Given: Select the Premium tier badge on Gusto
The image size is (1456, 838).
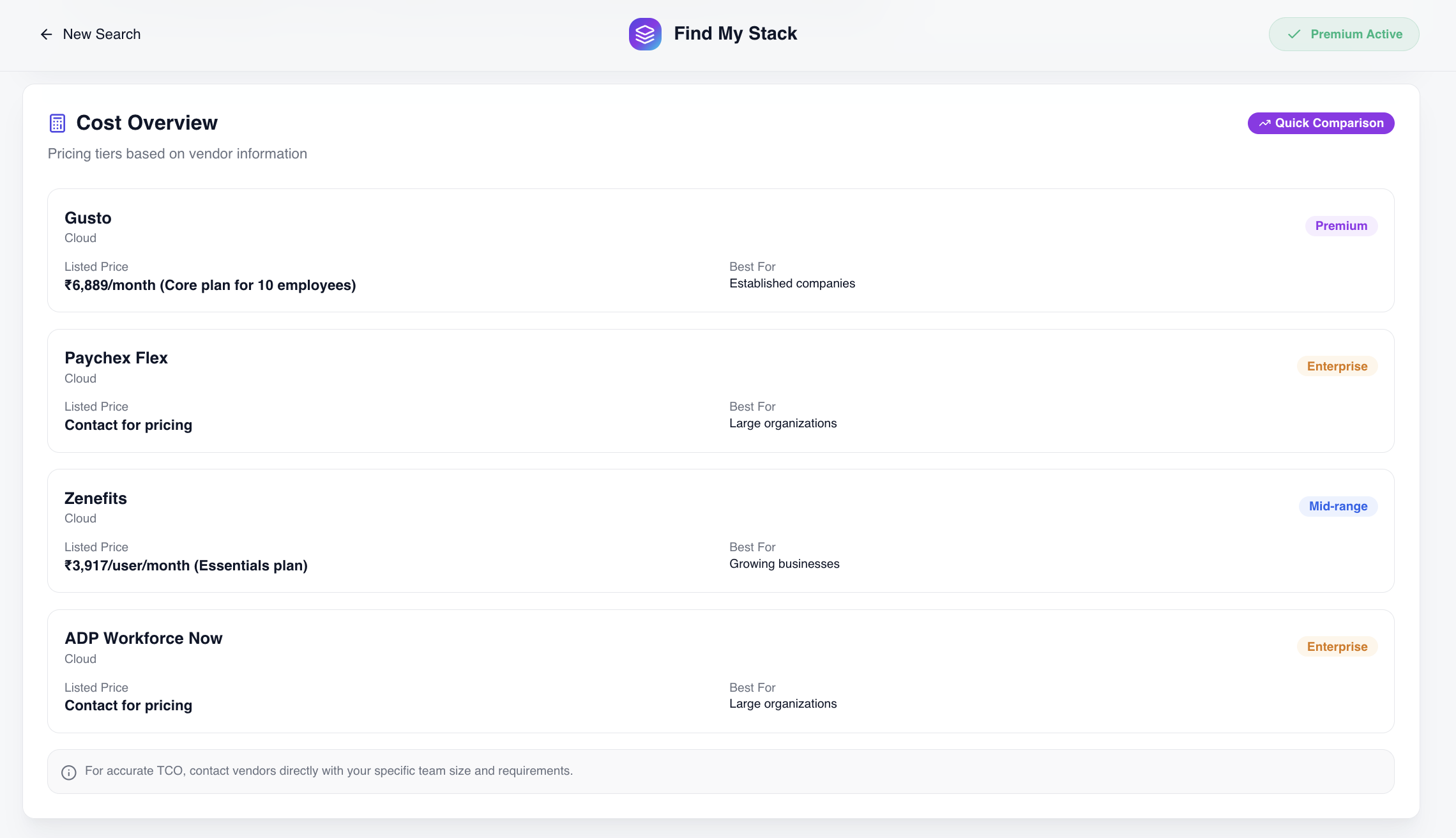Looking at the screenshot, I should click(1341, 225).
